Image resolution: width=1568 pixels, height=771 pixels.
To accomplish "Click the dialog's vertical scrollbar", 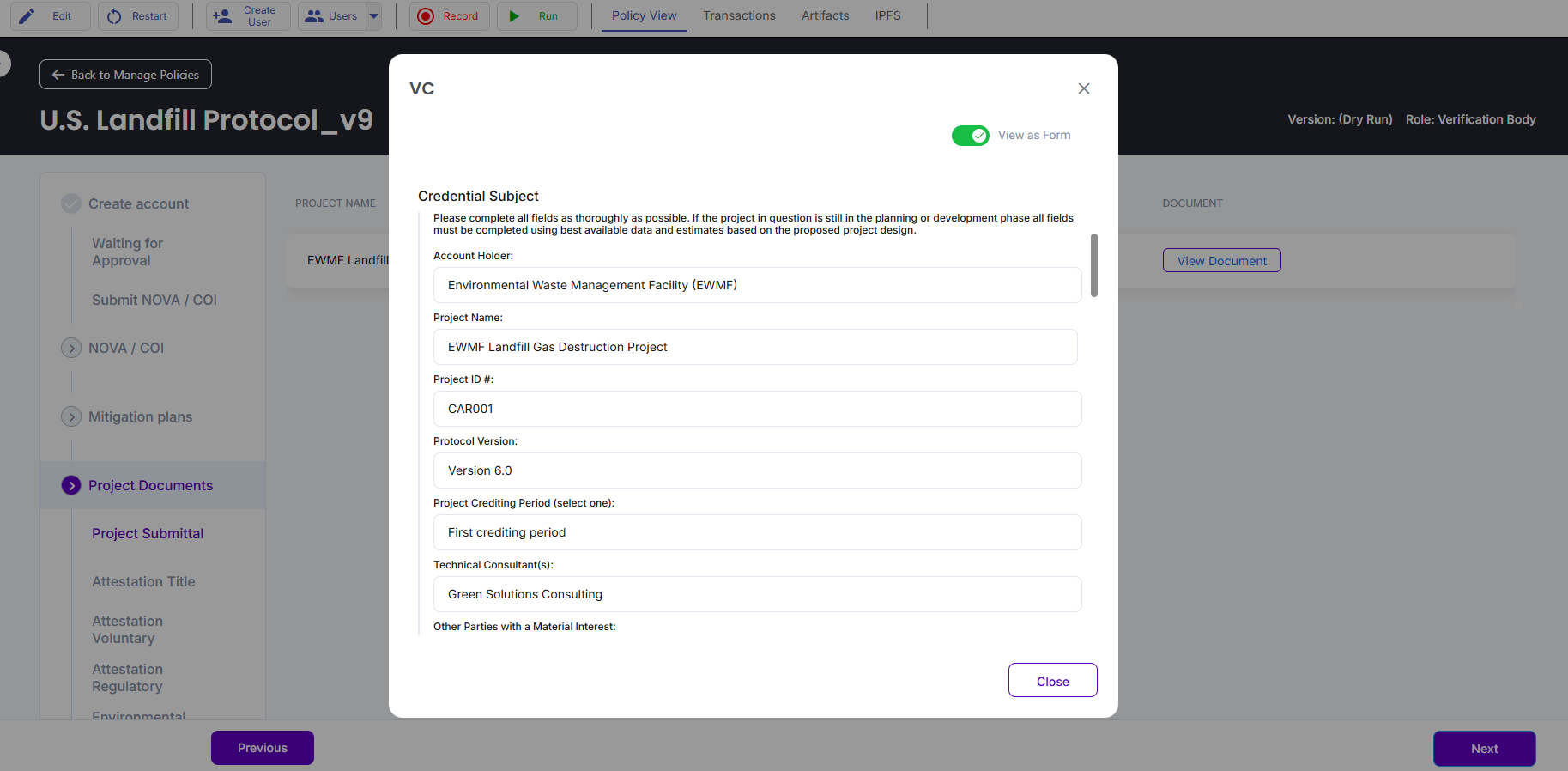I will tap(1093, 265).
